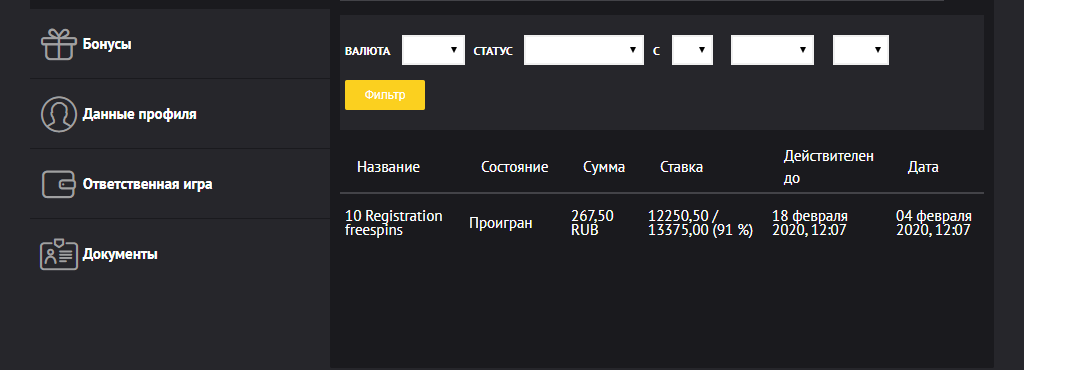Click the 18 февраля 2020, 12:07 expiry date

(810, 223)
